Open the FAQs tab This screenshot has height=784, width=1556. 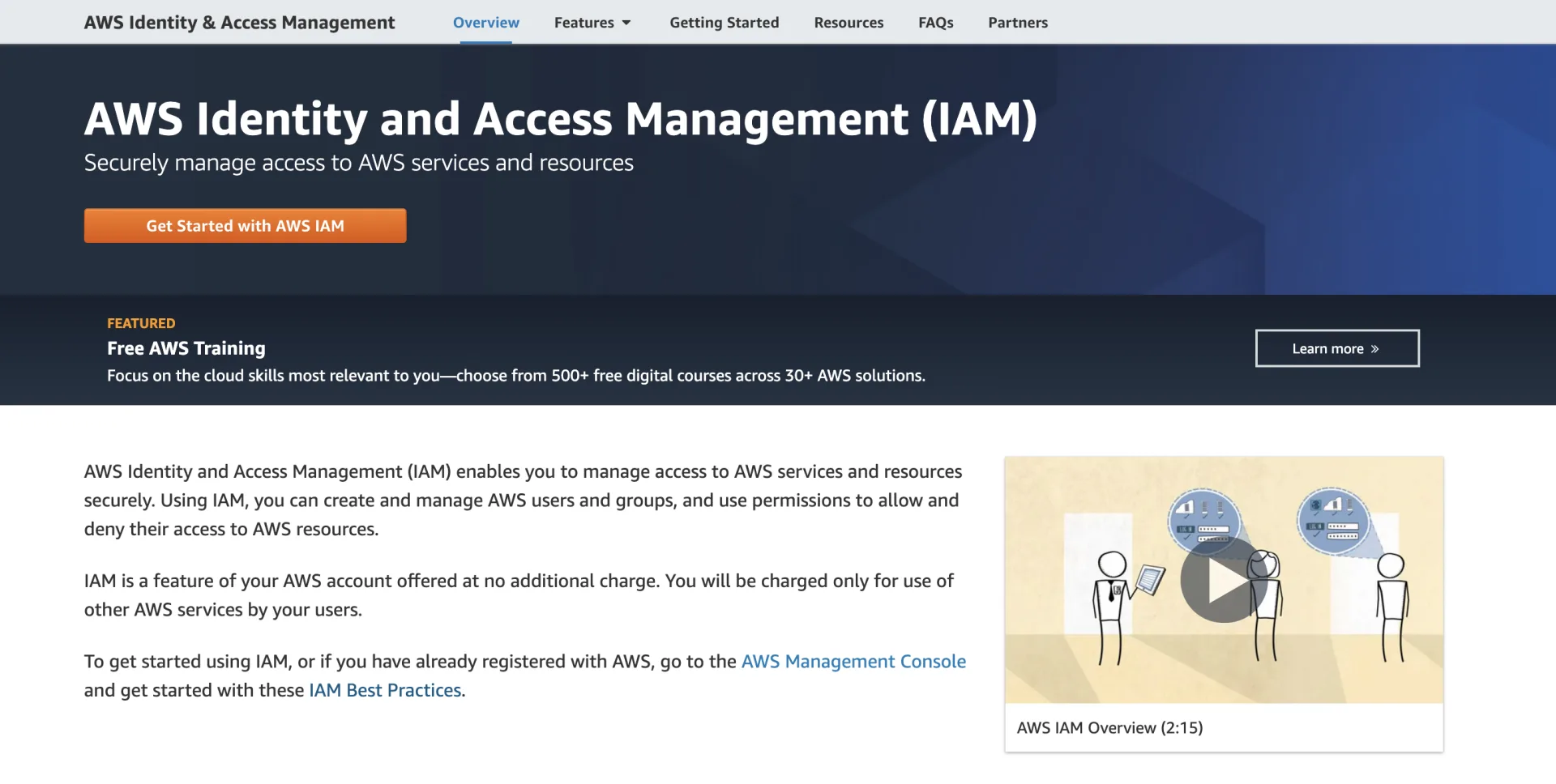(936, 23)
